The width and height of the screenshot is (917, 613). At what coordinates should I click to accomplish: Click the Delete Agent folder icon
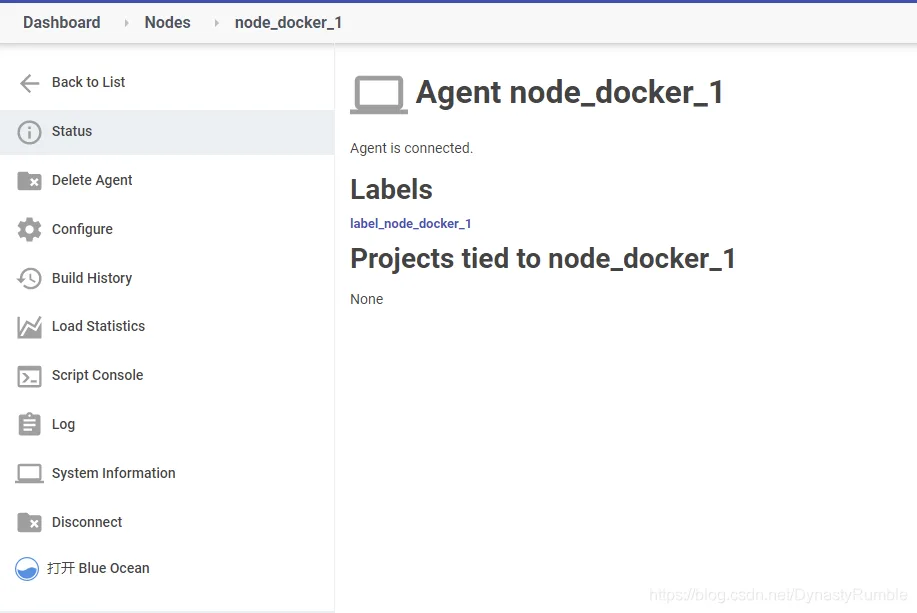[29, 181]
